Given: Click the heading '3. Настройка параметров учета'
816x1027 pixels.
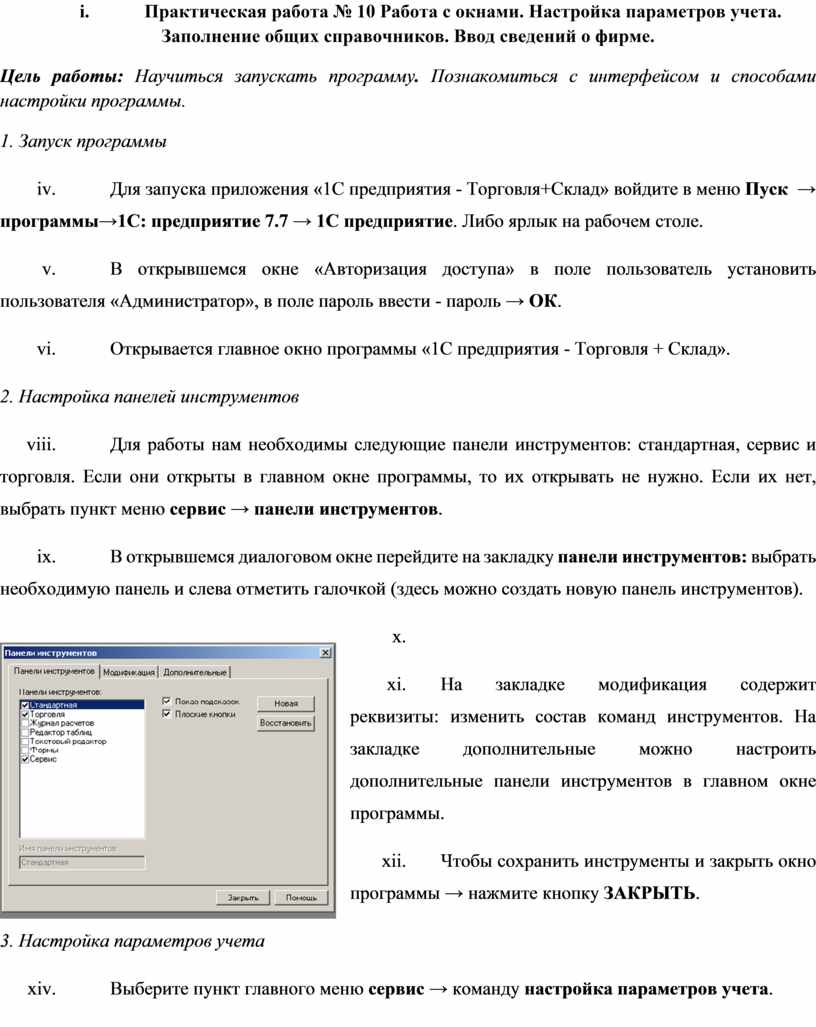Looking at the screenshot, I should pyautogui.click(x=132, y=941).
